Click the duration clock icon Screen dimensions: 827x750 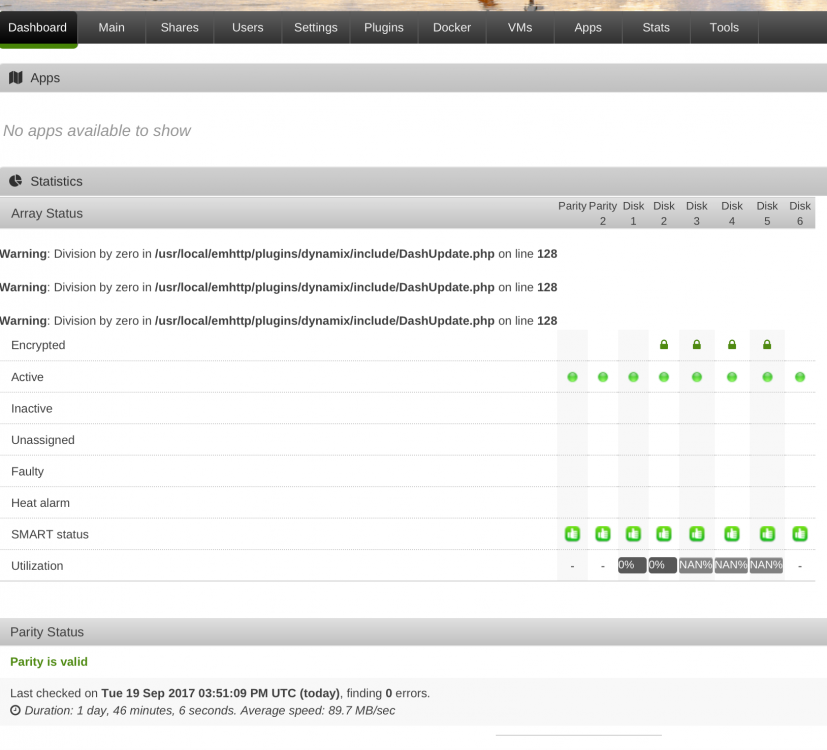click(x=15, y=710)
